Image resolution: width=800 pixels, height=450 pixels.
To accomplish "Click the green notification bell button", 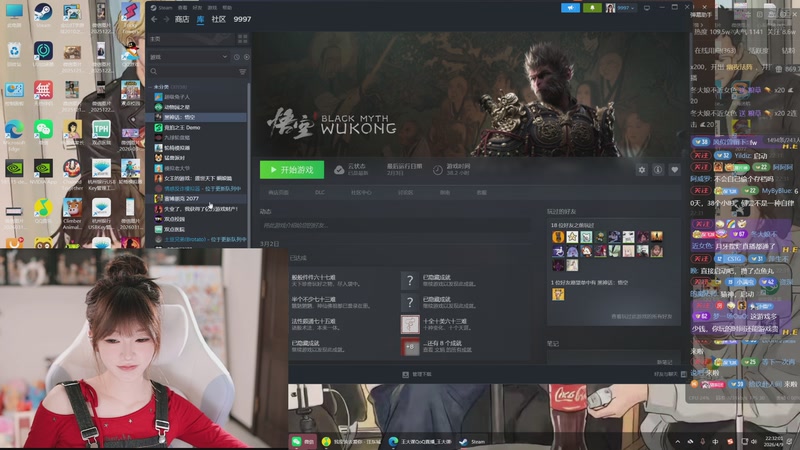I will (x=592, y=8).
